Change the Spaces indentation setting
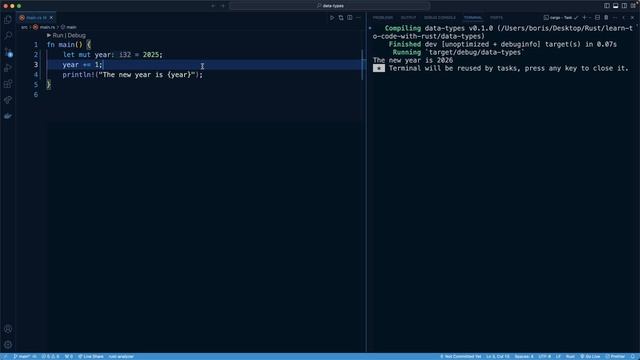The height and width of the screenshot is (360, 640). point(524,357)
